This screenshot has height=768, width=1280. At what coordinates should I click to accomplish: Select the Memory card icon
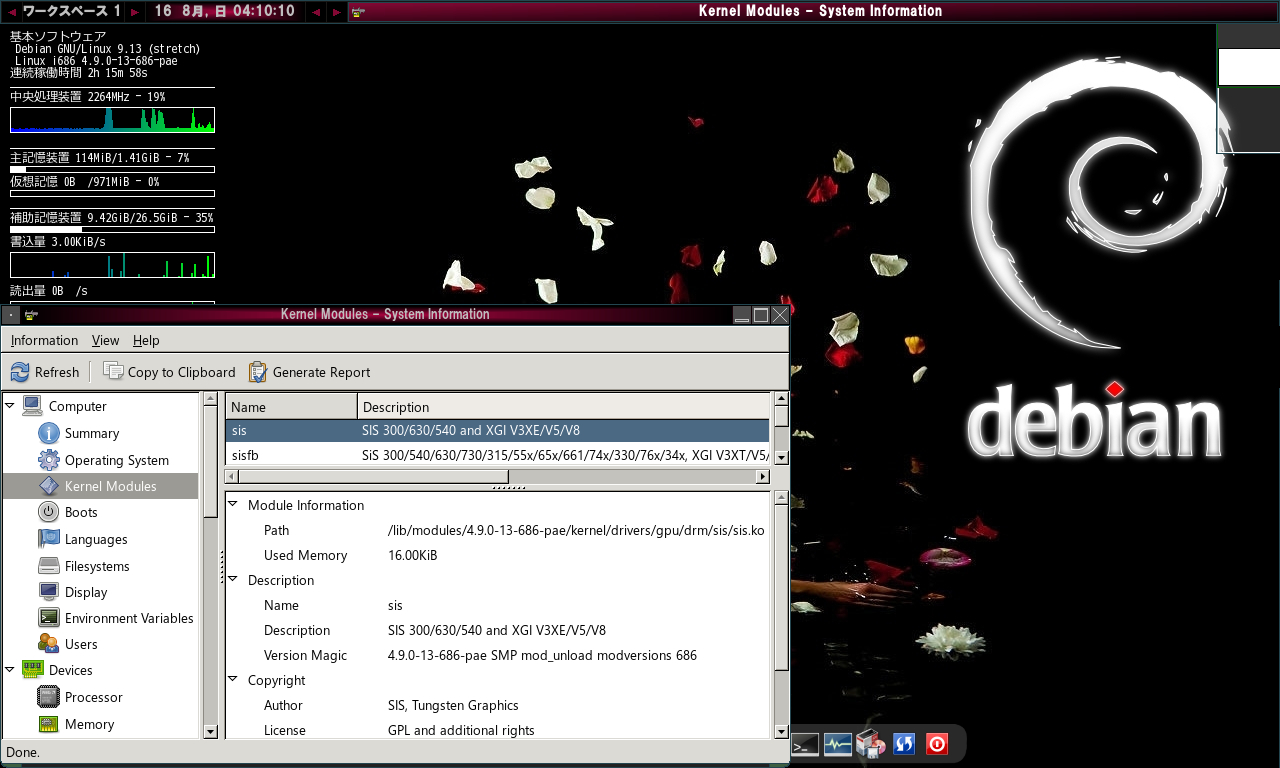(x=49, y=724)
